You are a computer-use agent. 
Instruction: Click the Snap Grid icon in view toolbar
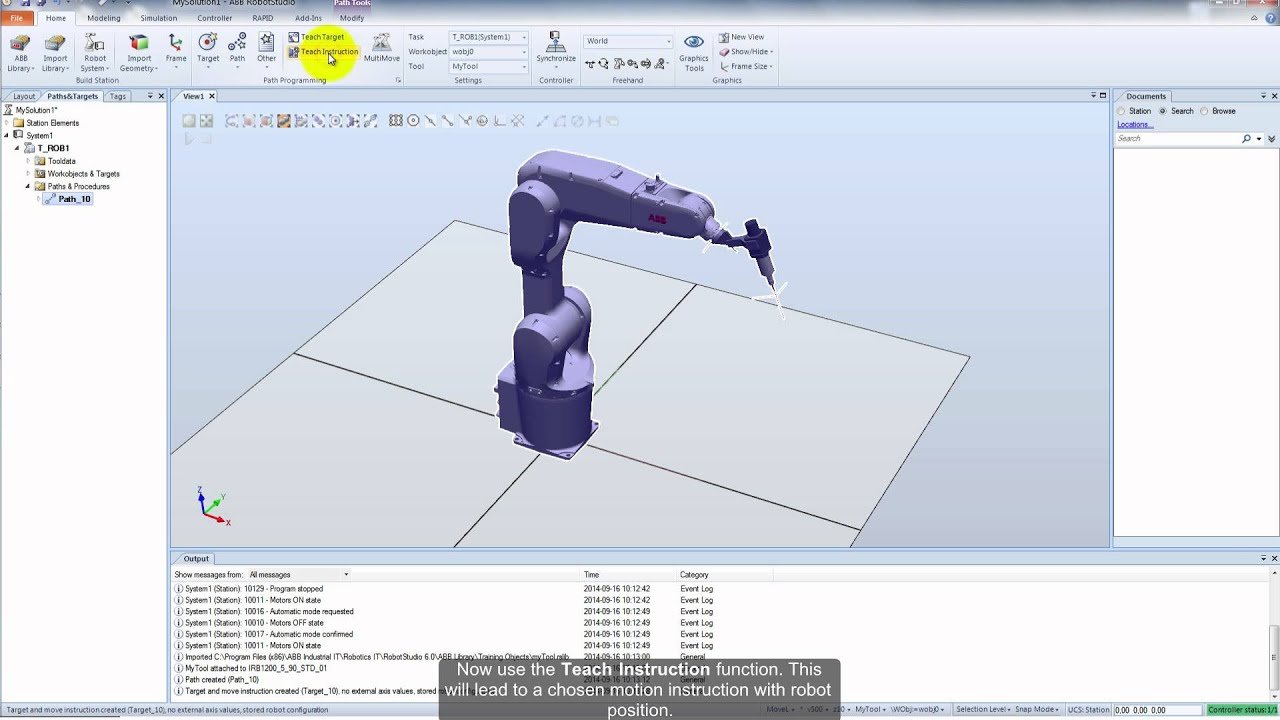coord(517,121)
